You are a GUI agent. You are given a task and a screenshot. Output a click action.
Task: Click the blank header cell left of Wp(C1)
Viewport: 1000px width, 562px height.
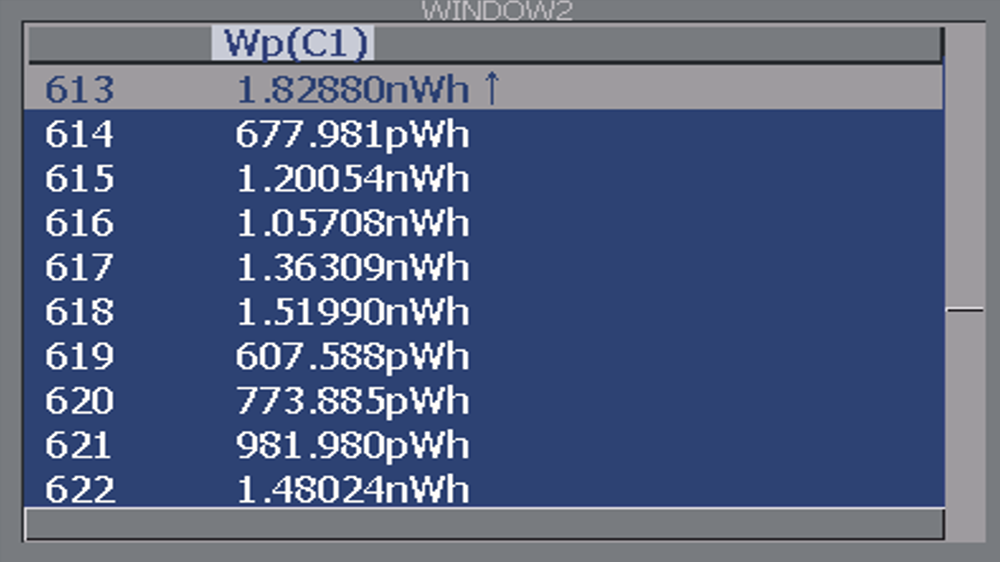point(117,44)
